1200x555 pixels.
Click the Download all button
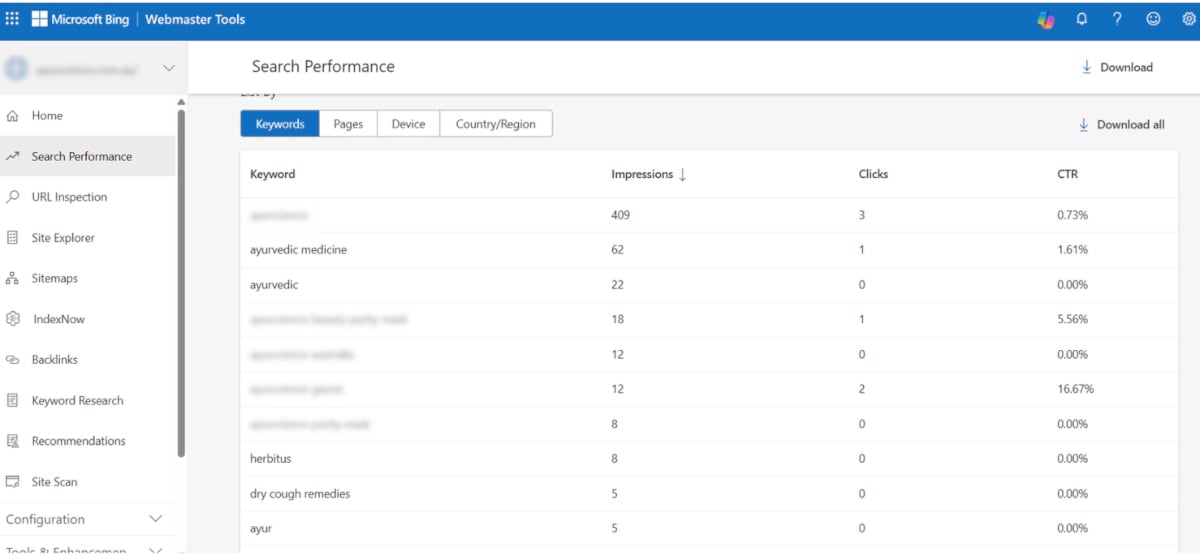tap(1121, 125)
